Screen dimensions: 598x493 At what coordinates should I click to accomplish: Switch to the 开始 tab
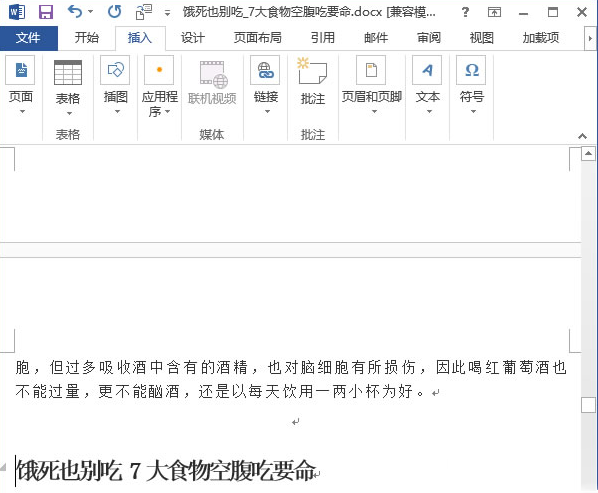pos(87,38)
